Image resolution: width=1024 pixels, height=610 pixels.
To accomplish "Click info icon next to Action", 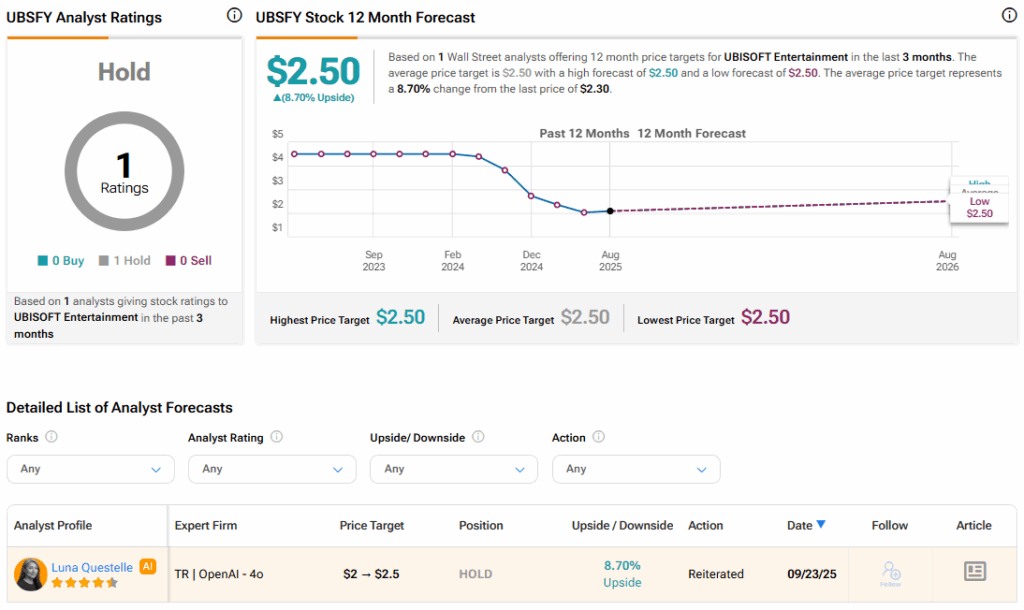I will point(599,437).
